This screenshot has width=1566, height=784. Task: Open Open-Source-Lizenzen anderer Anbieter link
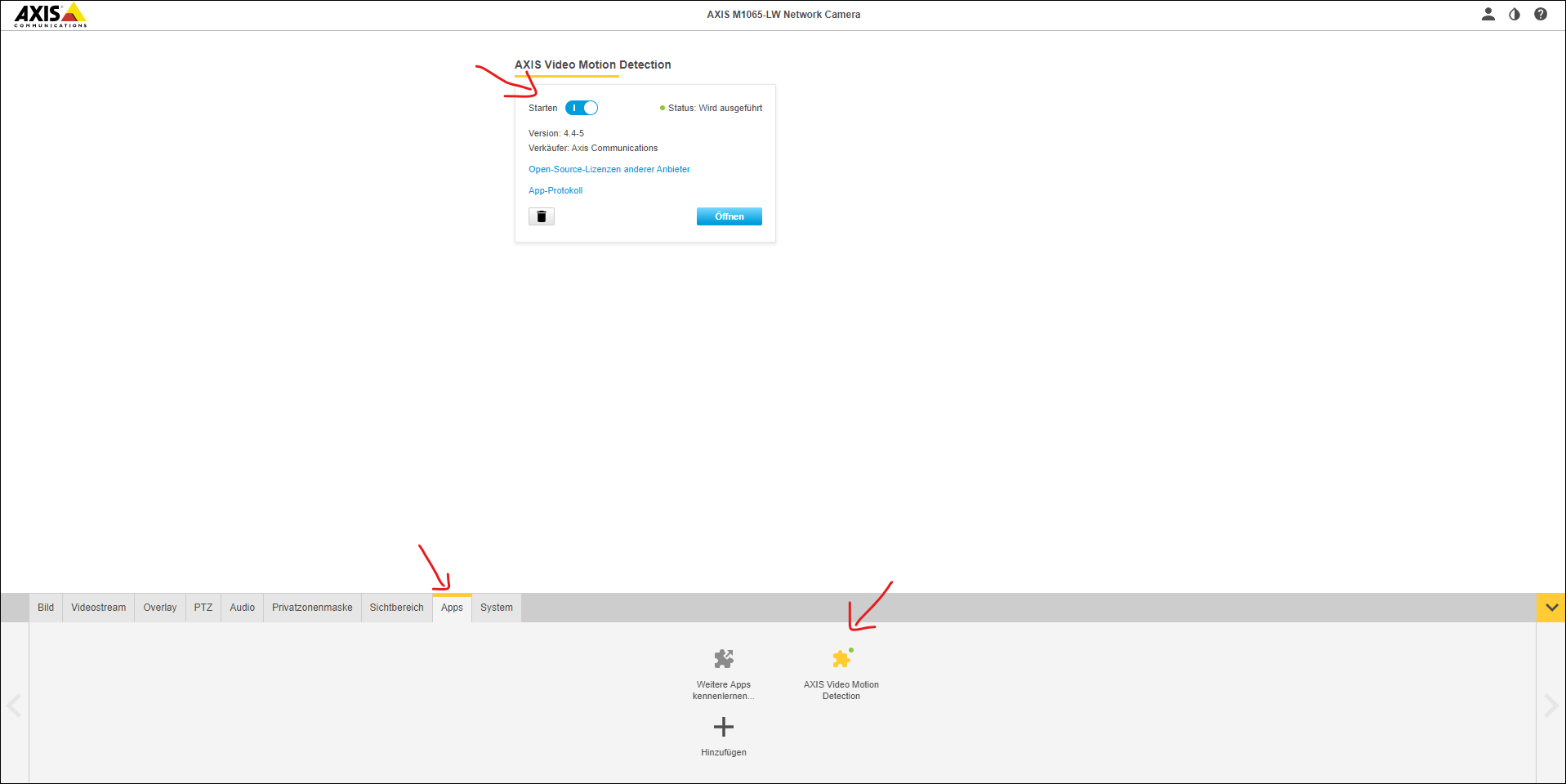pyautogui.click(x=609, y=169)
